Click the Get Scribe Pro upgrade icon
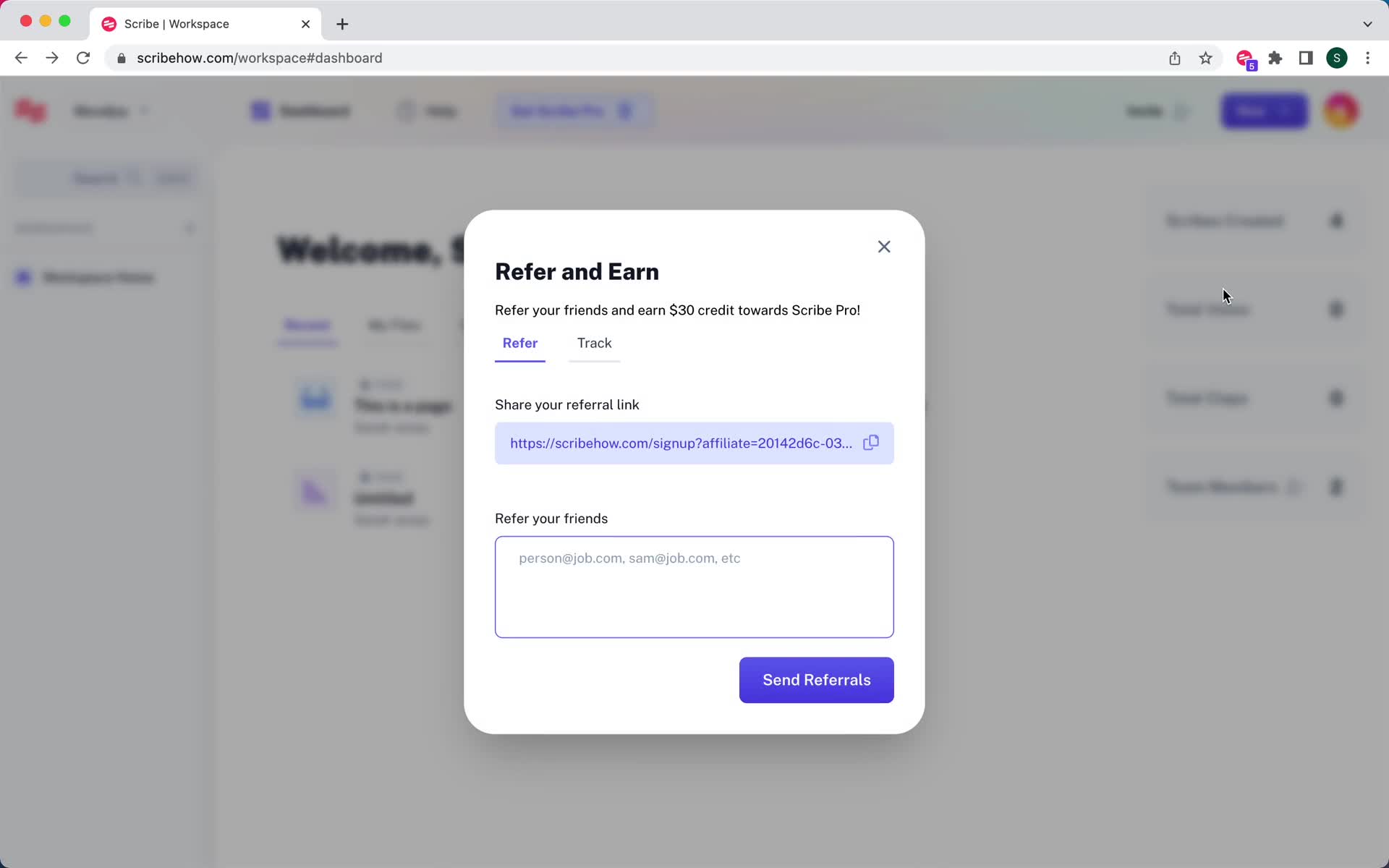This screenshot has height=868, width=1389. tap(625, 111)
